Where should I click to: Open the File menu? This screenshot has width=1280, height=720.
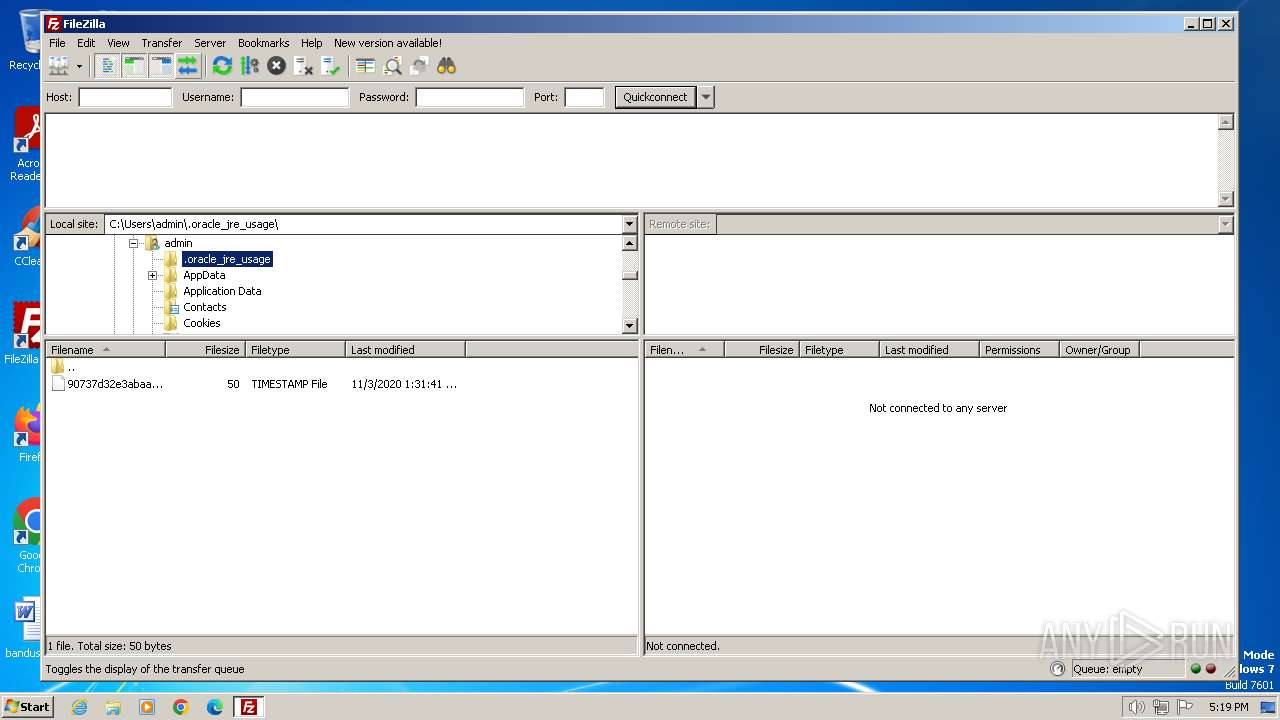(57, 43)
